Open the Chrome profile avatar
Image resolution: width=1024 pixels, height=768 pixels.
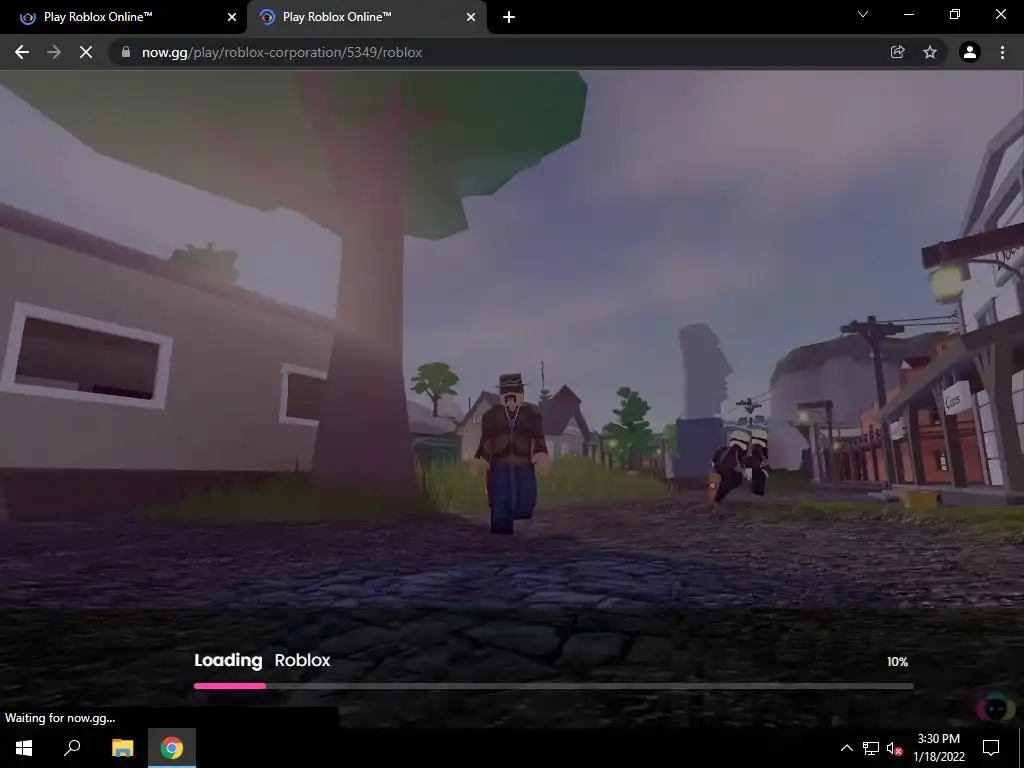click(x=970, y=52)
